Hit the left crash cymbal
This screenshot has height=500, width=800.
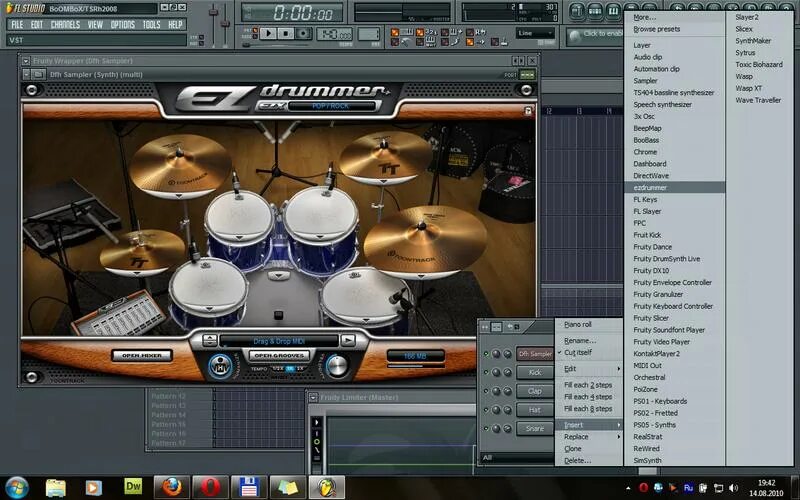click(x=180, y=165)
